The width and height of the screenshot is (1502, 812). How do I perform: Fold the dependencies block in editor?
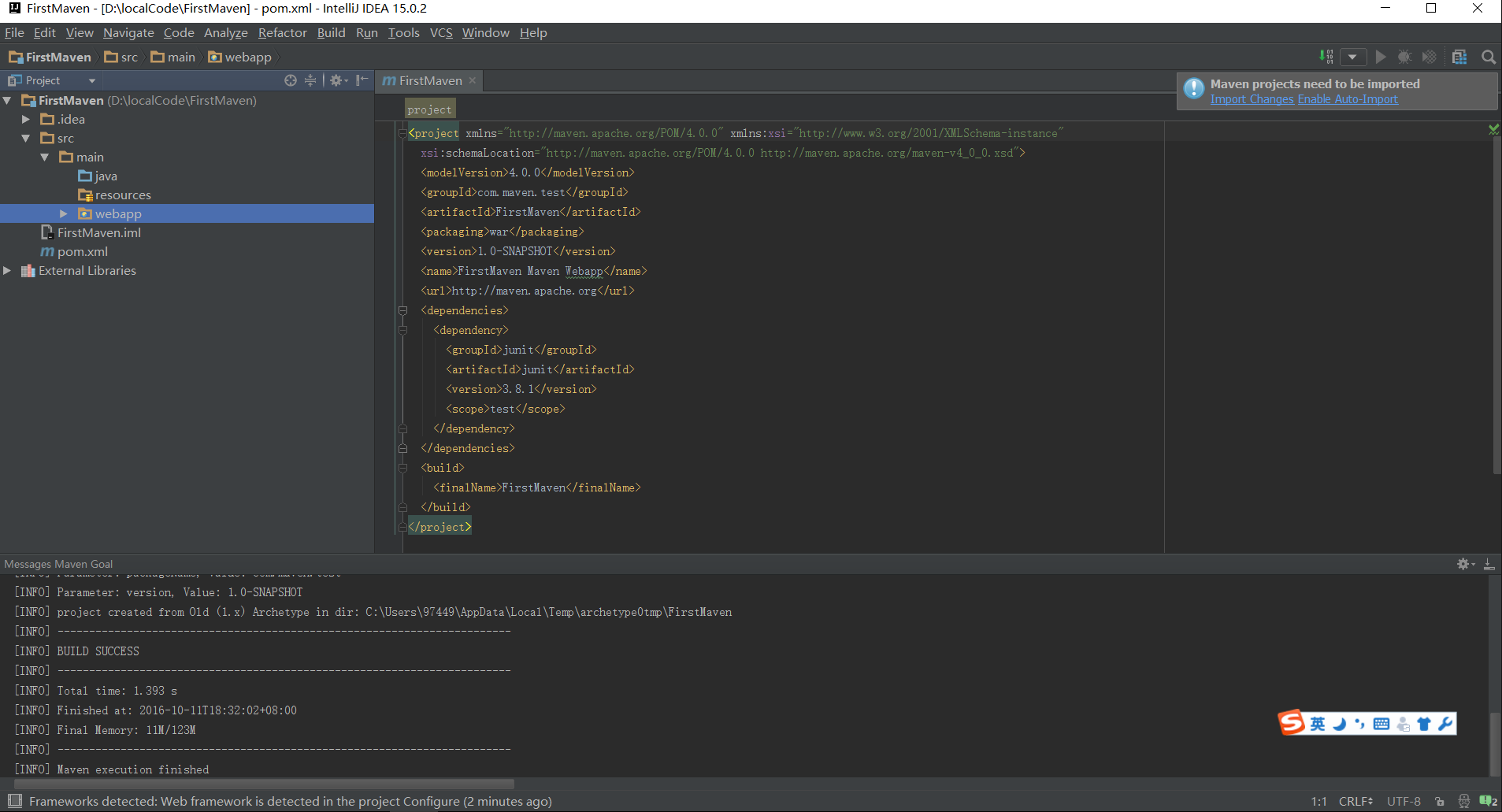402,310
